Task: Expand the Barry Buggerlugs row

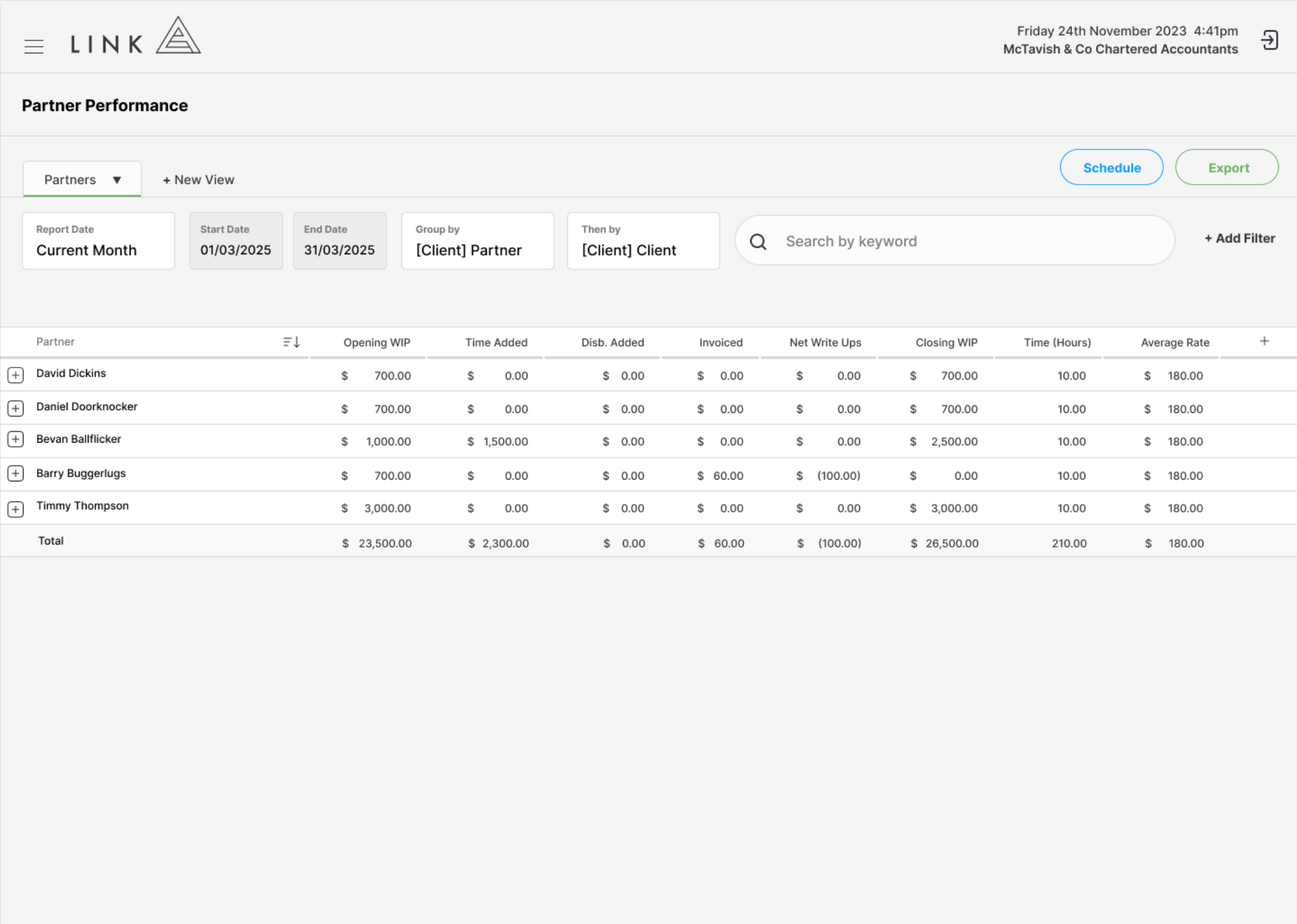Action: 16,474
